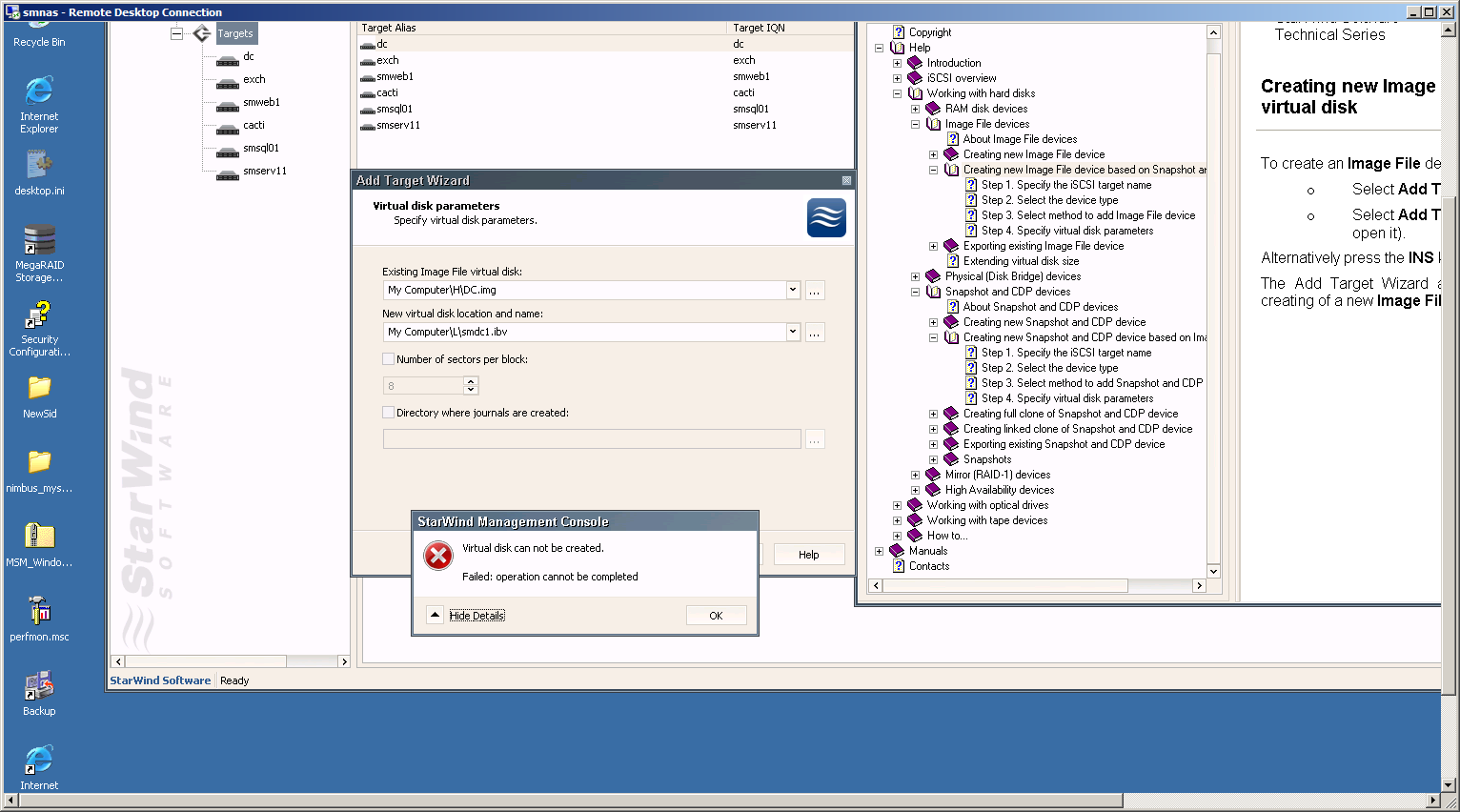
Task: Click the iSCSI overview book icon
Action: (915, 78)
